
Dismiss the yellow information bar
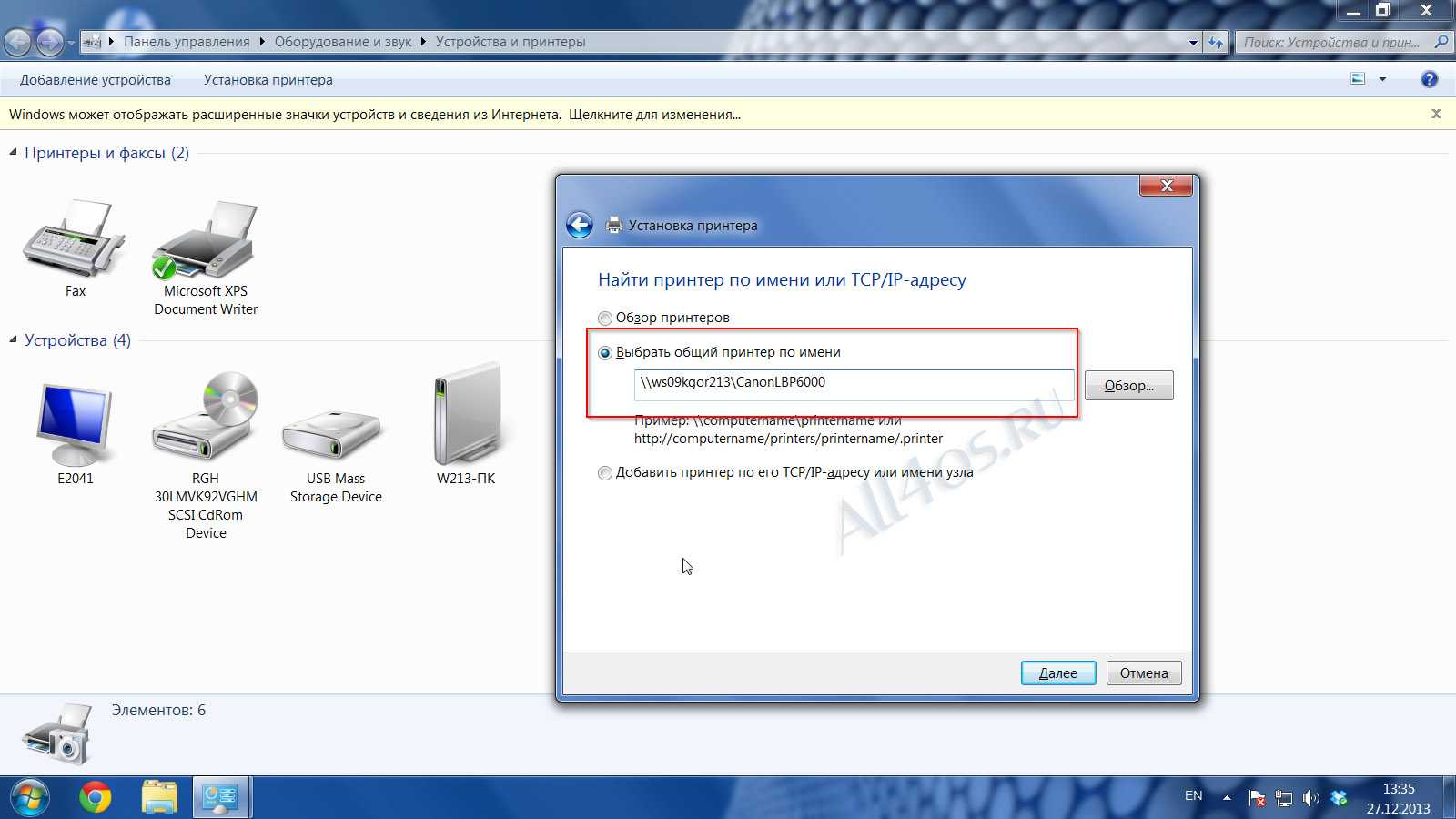pyautogui.click(x=1436, y=114)
